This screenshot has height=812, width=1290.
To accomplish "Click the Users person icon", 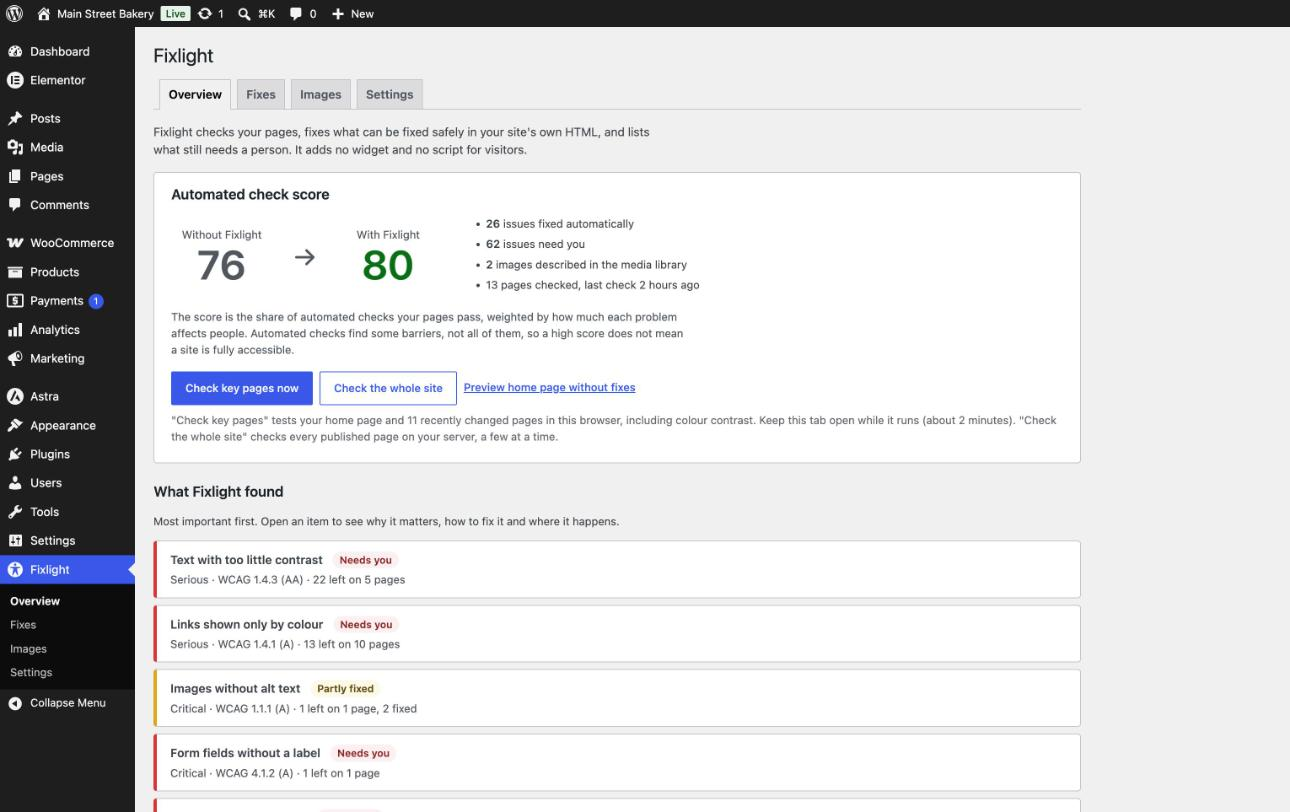I will click(15, 483).
